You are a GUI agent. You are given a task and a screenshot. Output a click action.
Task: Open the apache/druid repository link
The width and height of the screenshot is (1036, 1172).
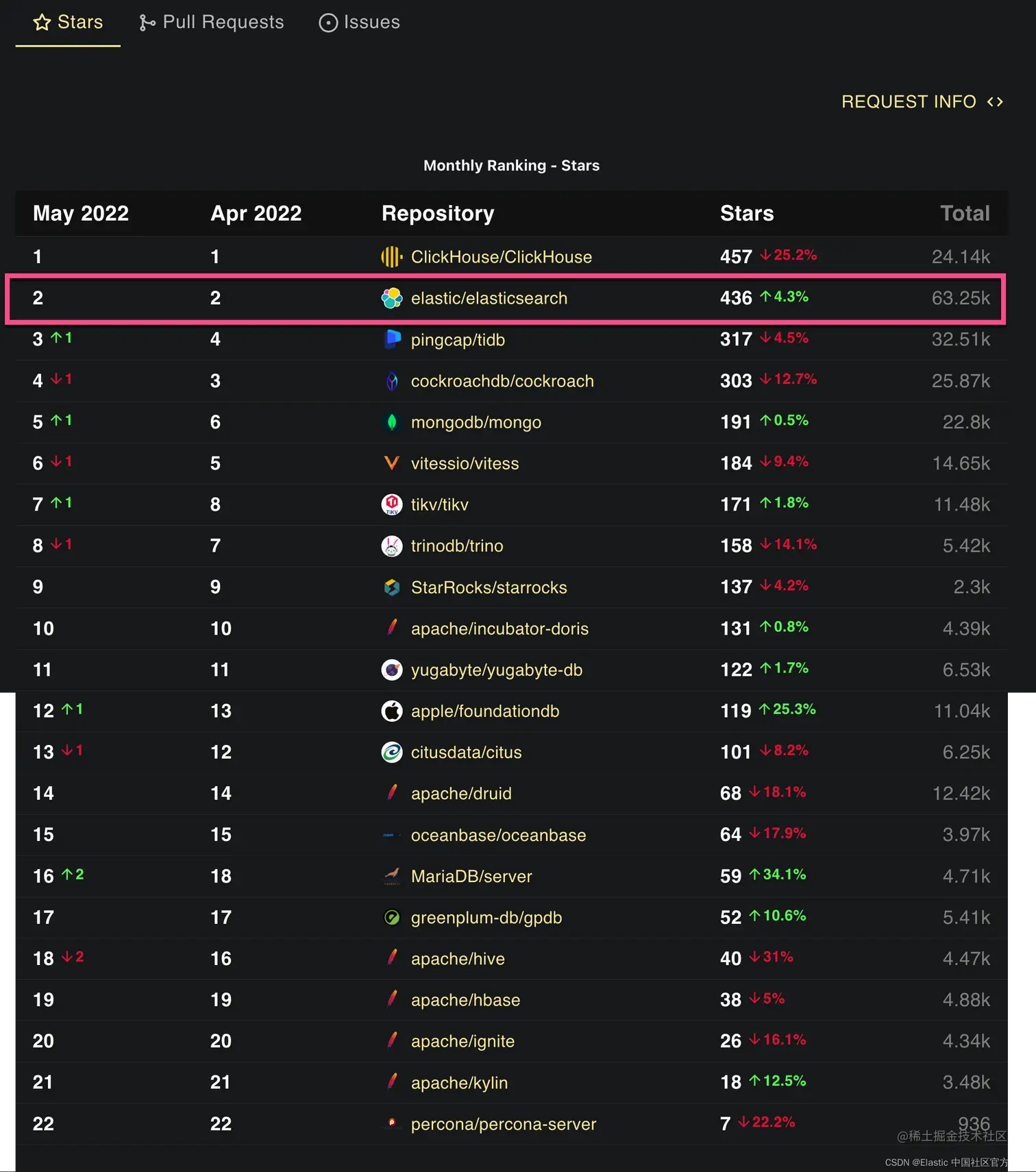tap(461, 794)
